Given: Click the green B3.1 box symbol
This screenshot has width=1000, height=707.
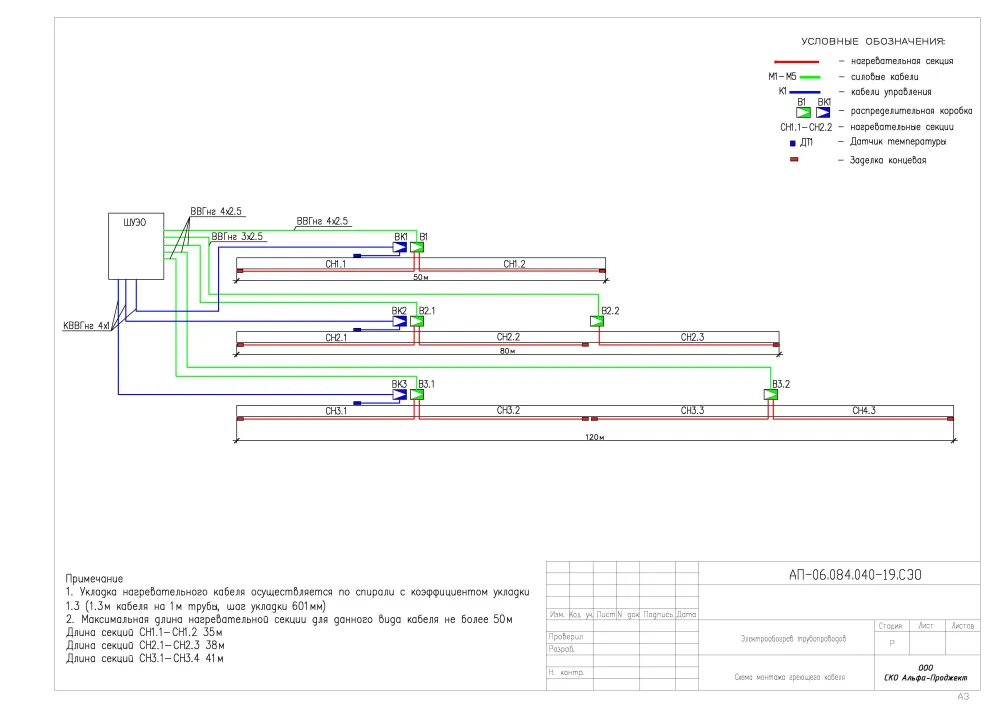Looking at the screenshot, I should (416, 395).
